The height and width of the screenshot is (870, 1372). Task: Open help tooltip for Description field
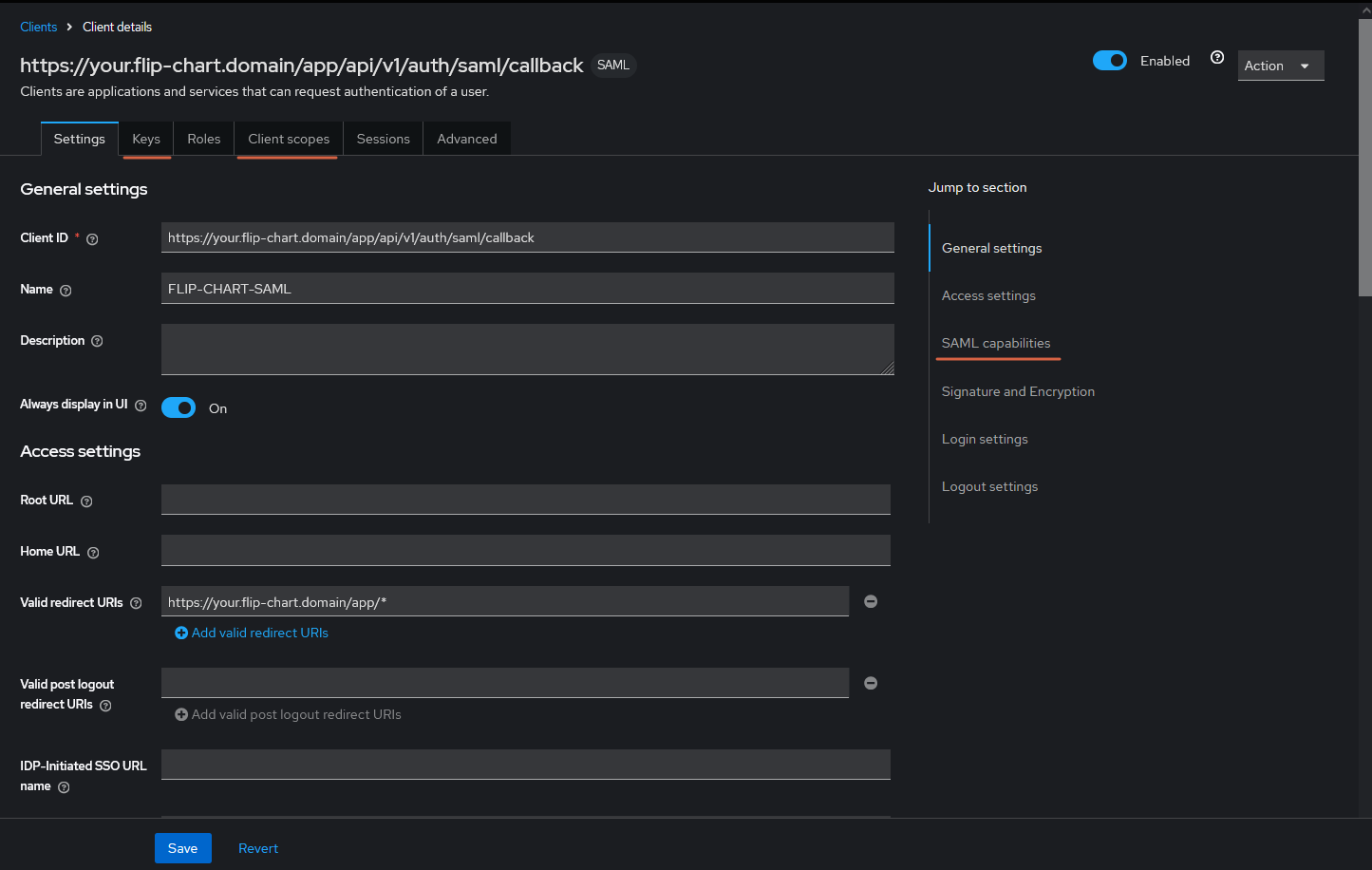97,341
